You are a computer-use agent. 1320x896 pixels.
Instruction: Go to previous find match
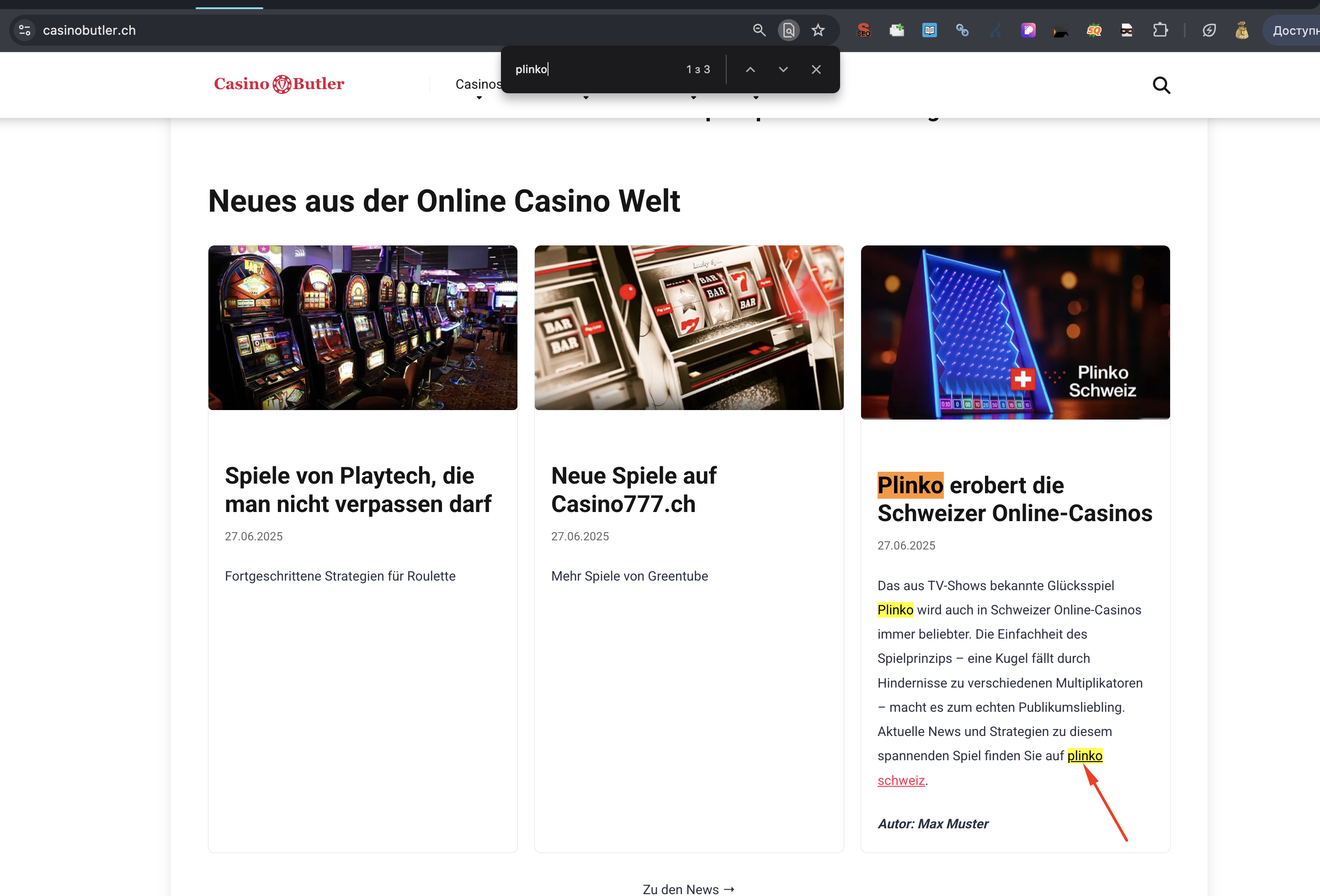pos(750,69)
